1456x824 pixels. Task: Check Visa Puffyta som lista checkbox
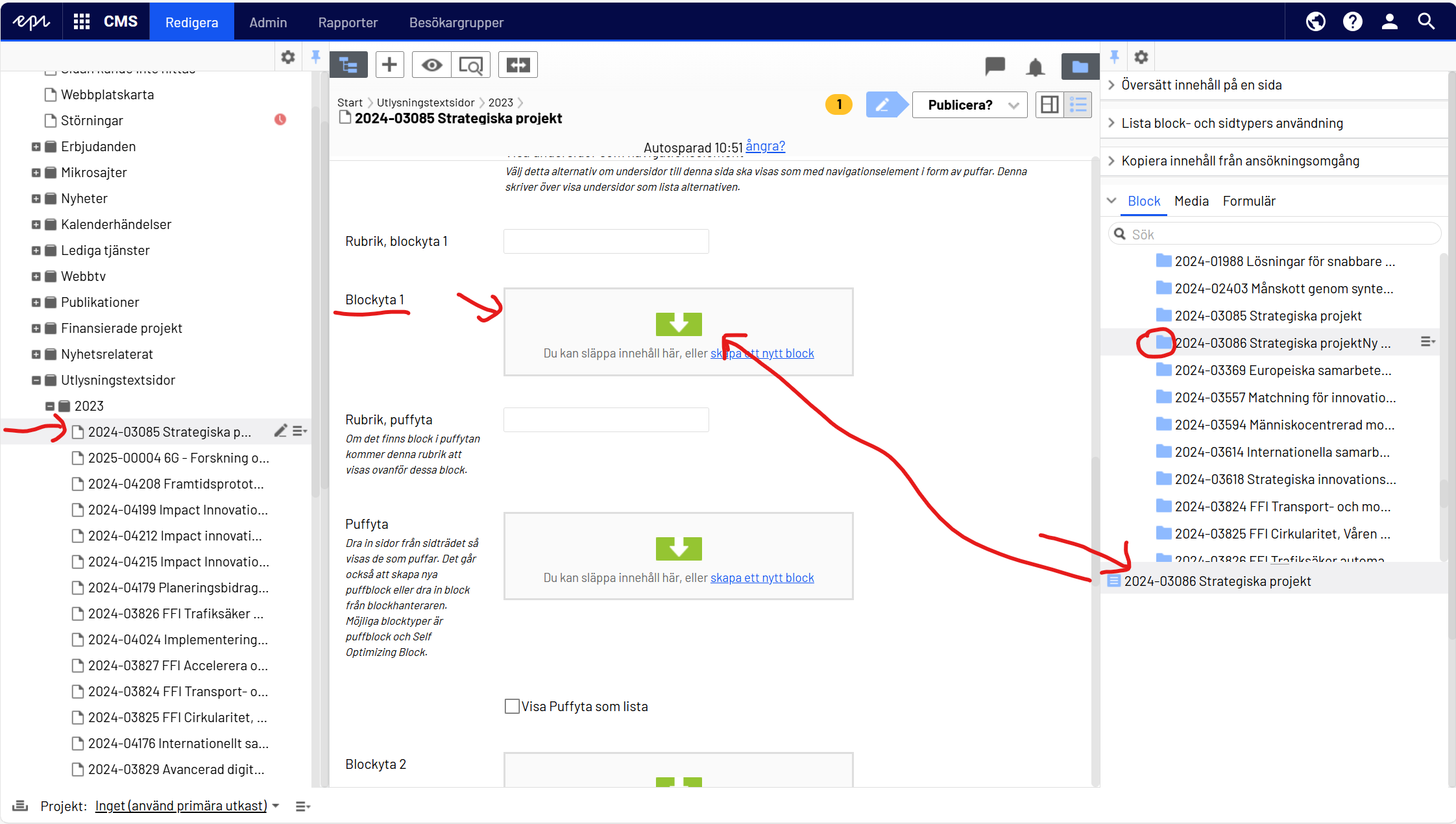(512, 706)
